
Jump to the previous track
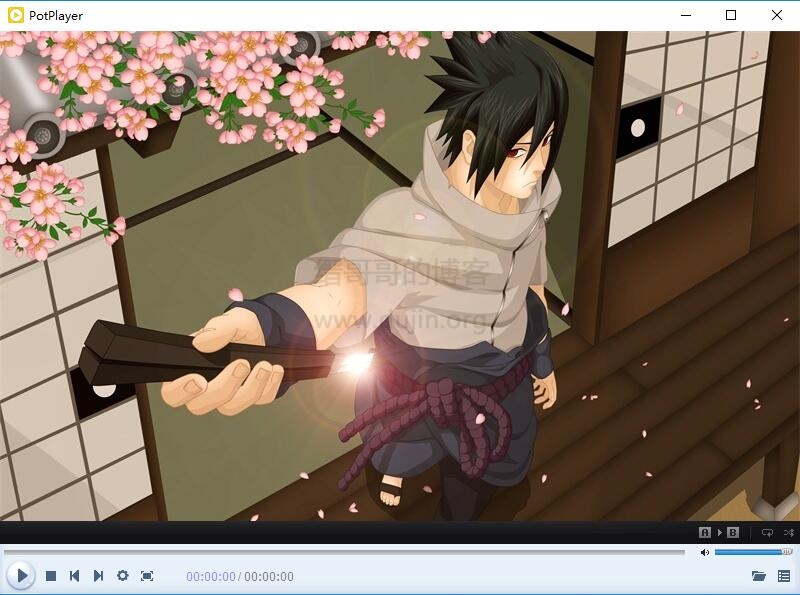click(x=74, y=576)
